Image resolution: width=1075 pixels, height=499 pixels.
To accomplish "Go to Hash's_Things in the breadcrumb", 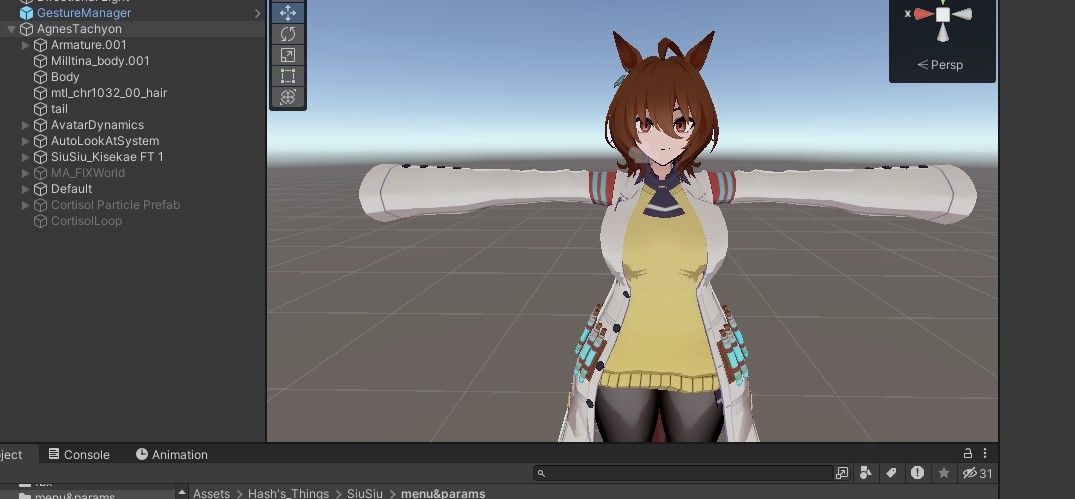I will click(288, 494).
